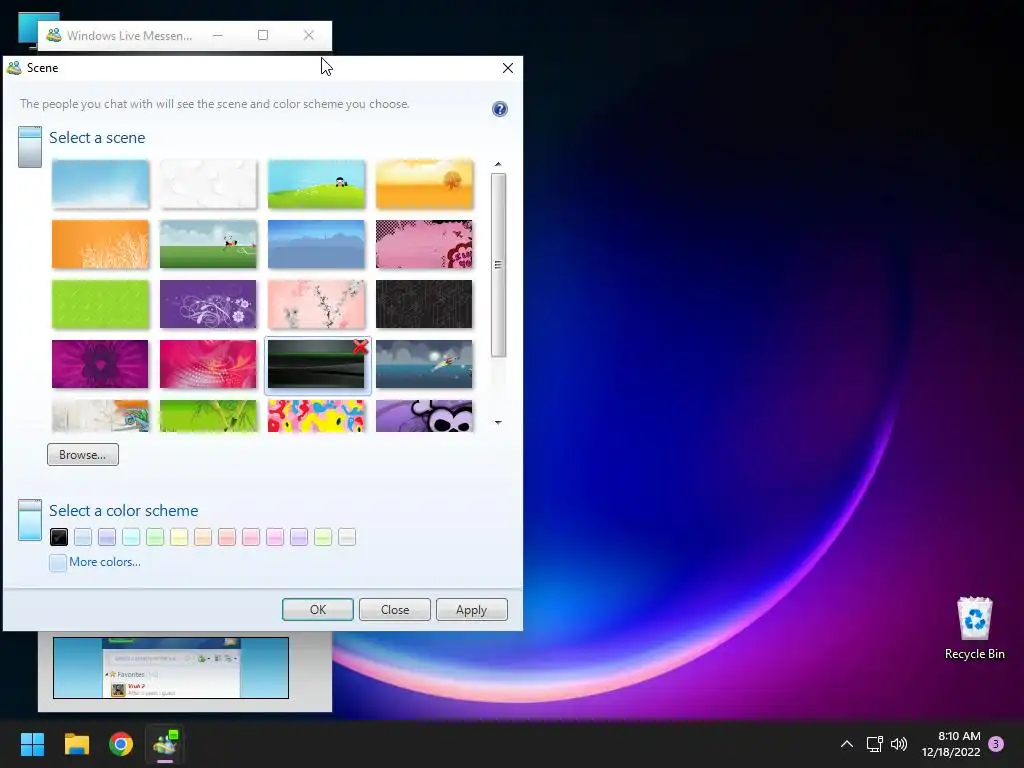Select the beige chameleon scene
The height and width of the screenshot is (768, 1024).
pos(101,416)
